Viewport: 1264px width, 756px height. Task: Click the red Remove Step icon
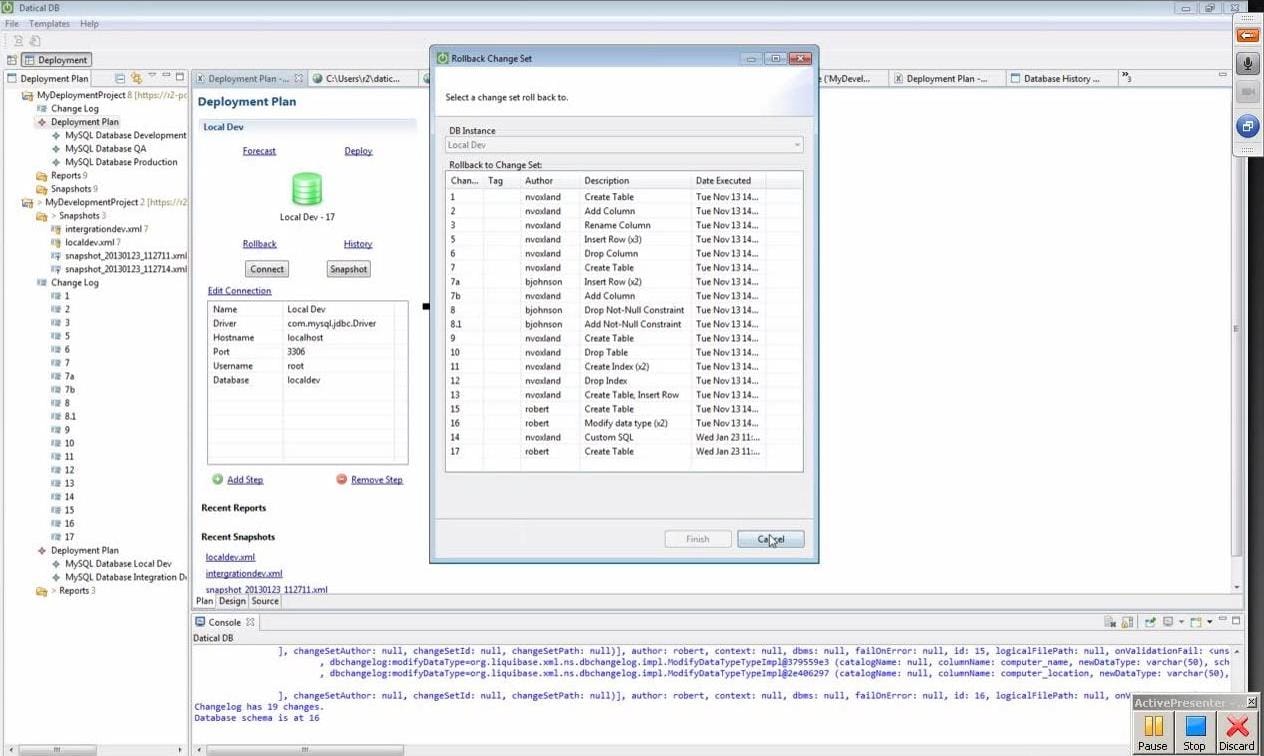[342, 480]
